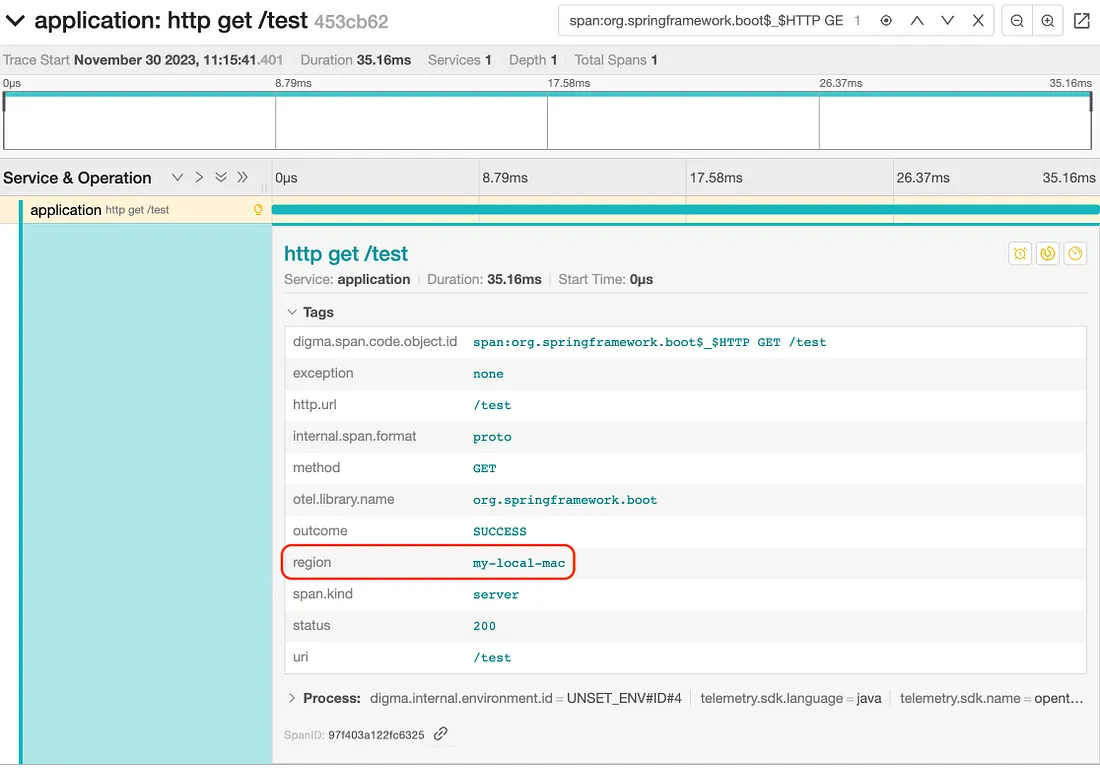Open the external link icon at top right
The height and width of the screenshot is (771, 1100).
[1081, 19]
